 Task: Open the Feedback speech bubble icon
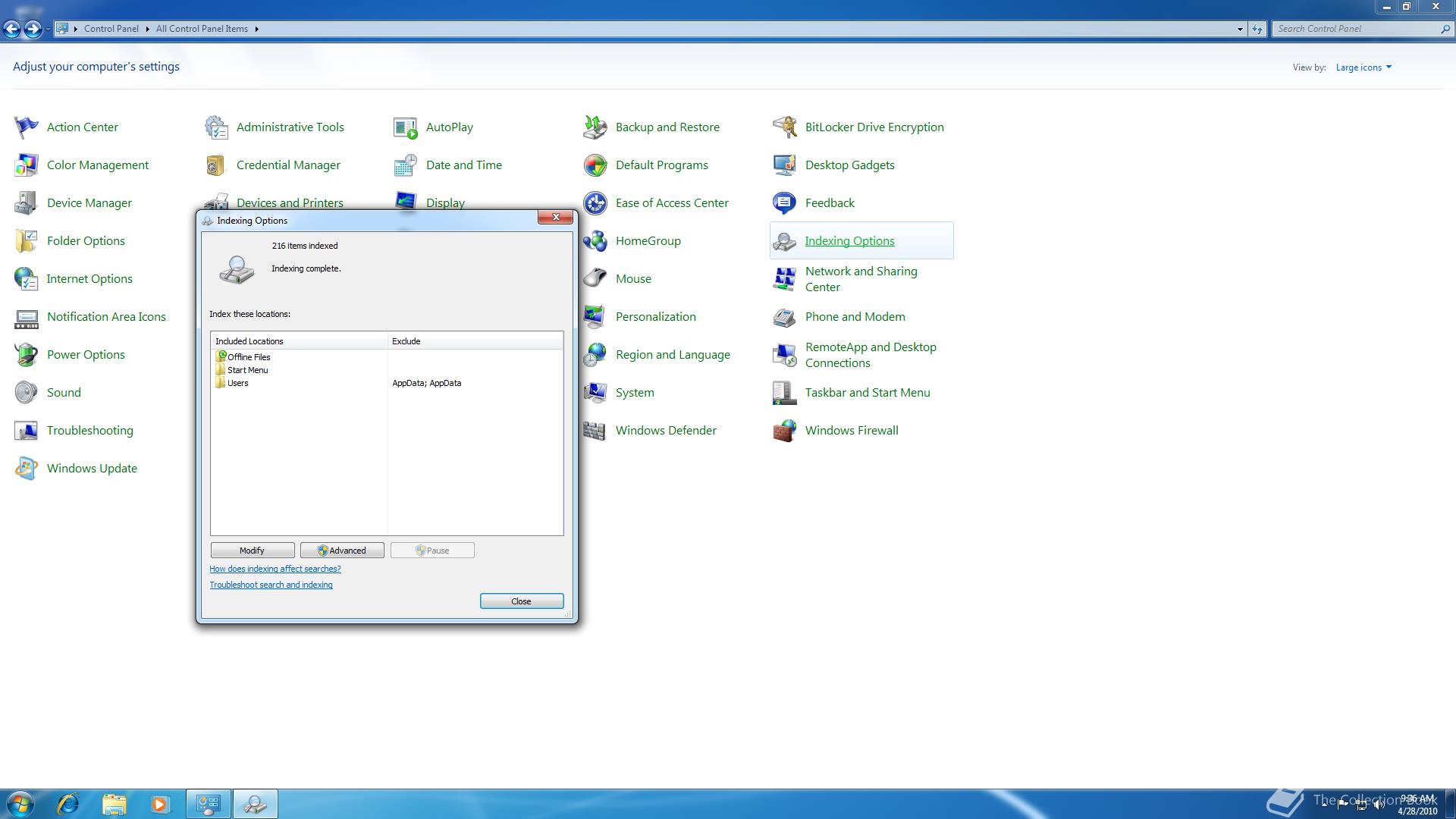point(785,203)
